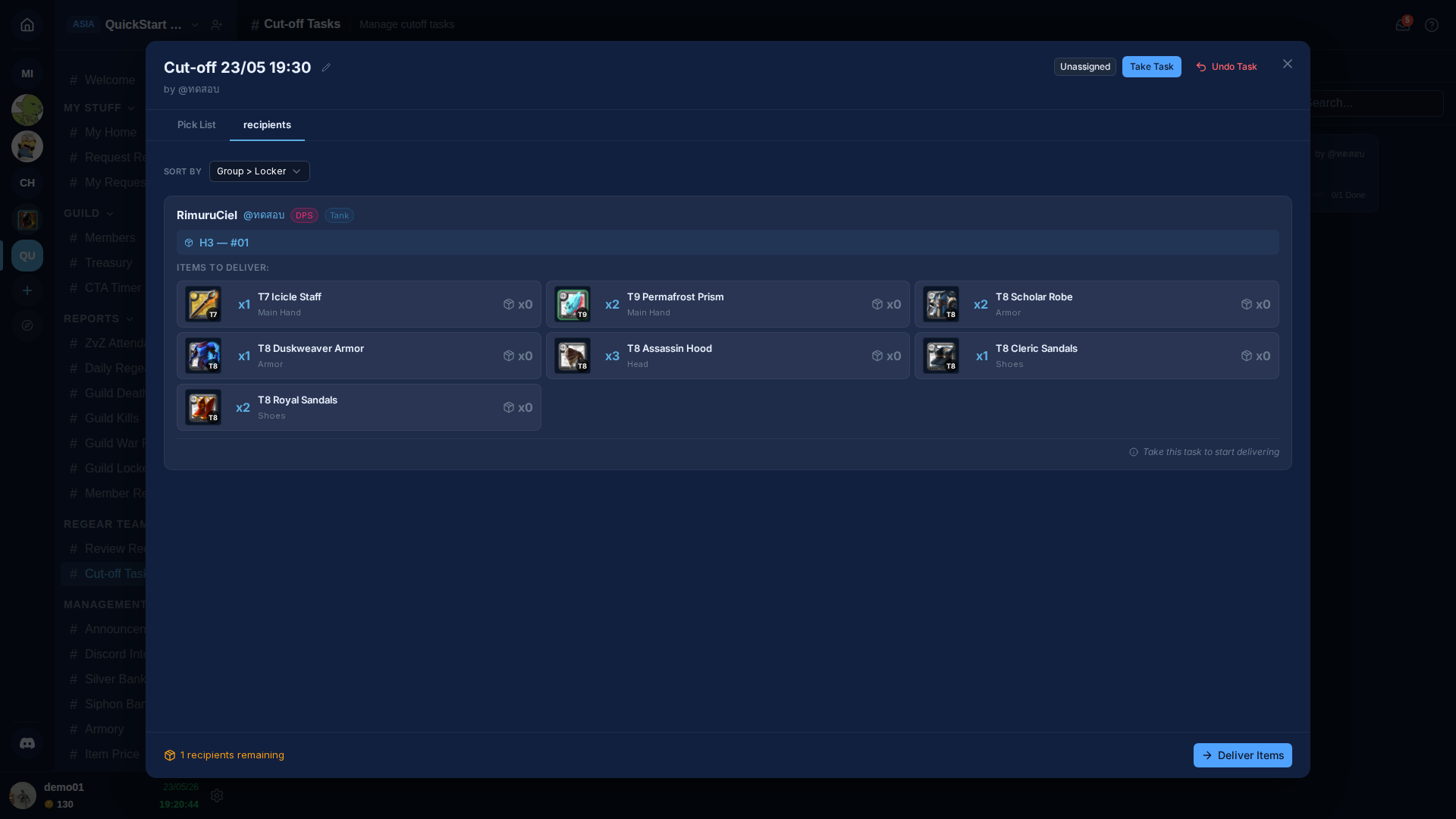
Task: Expand the QuickStart server menu chevron
Action: pos(195,25)
